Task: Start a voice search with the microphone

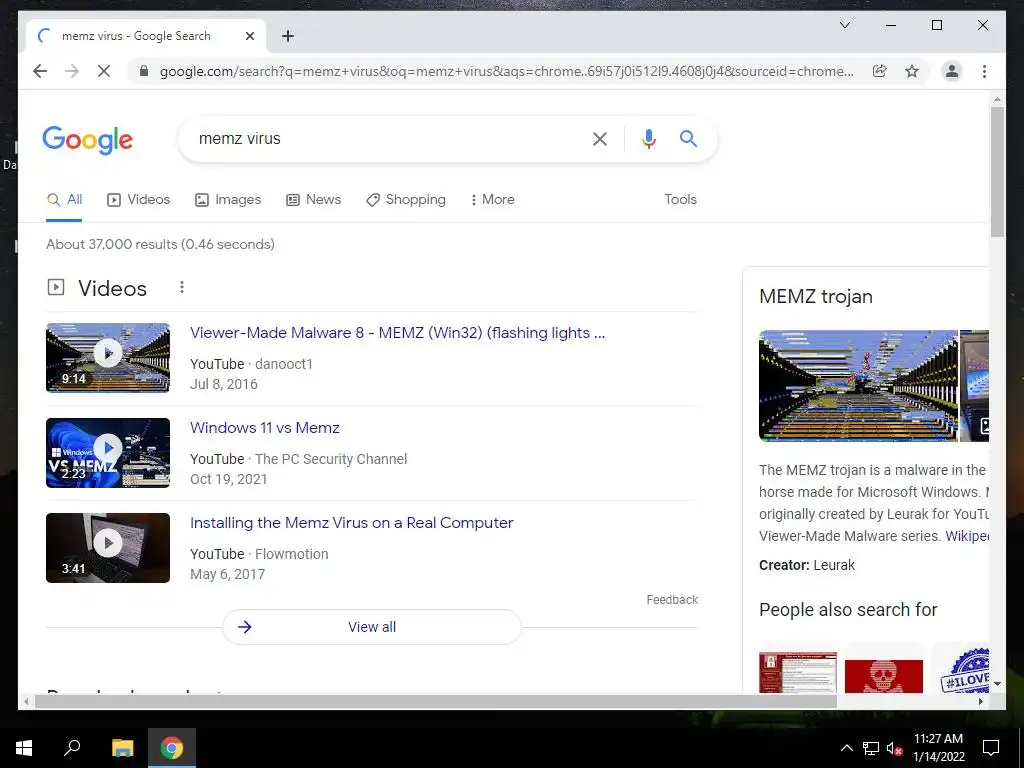Action: tap(648, 138)
